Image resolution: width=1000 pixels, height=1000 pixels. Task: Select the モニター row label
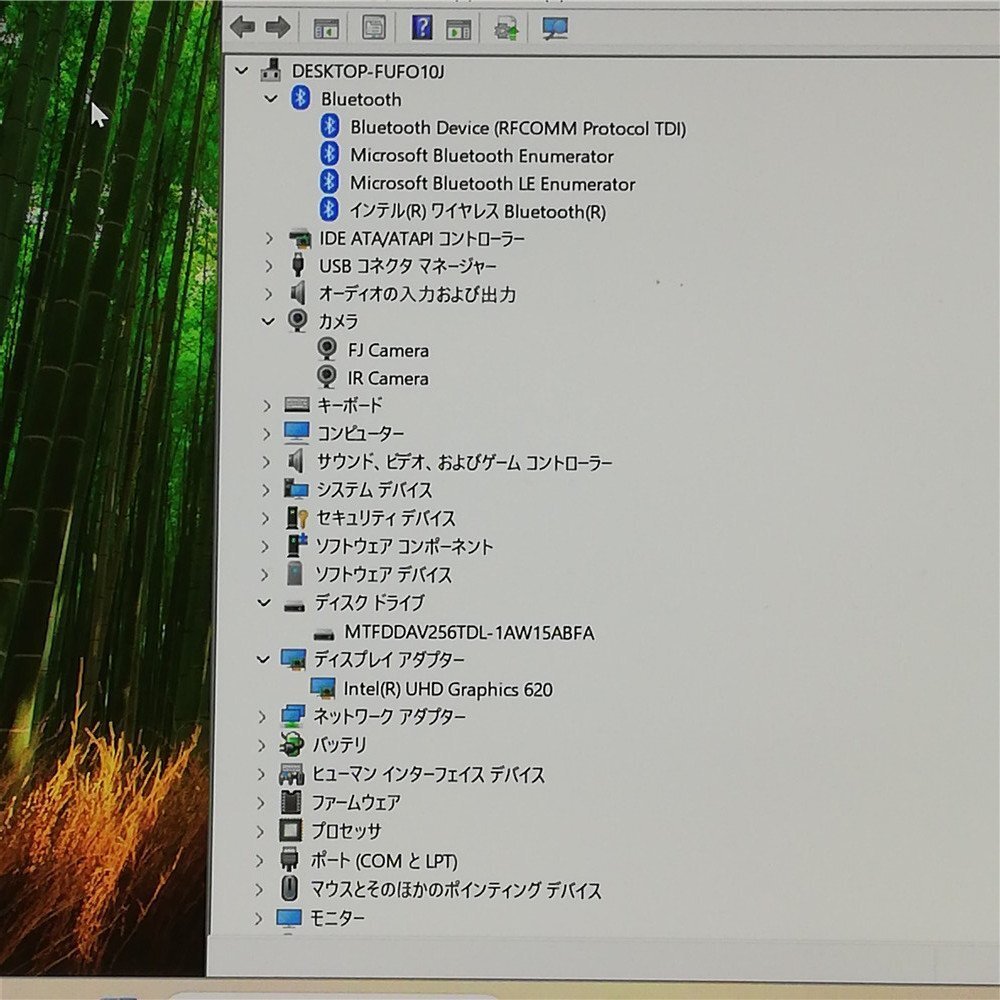coord(337,918)
